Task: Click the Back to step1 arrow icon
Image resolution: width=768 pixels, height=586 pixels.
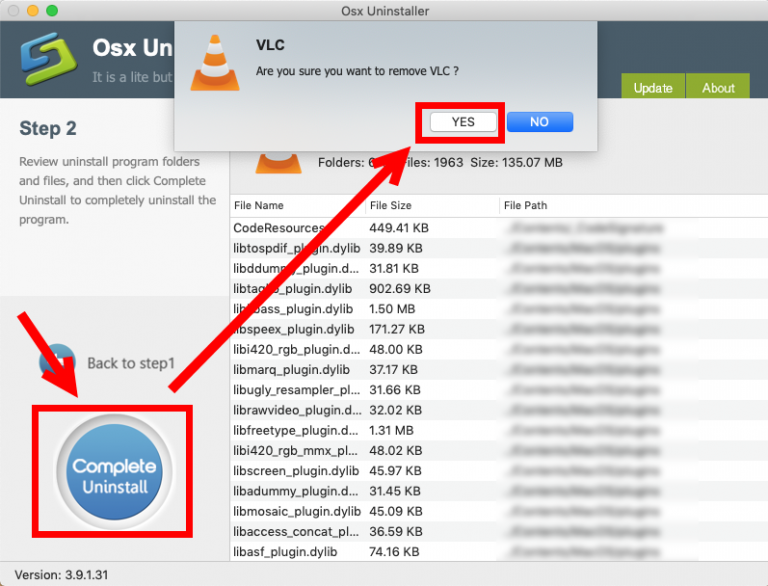Action: [x=58, y=361]
